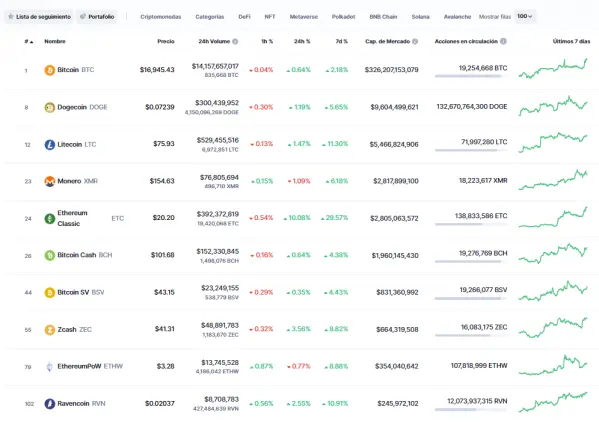
Task: Click Bitcoin price $16,945.43
Action: click(157, 70)
